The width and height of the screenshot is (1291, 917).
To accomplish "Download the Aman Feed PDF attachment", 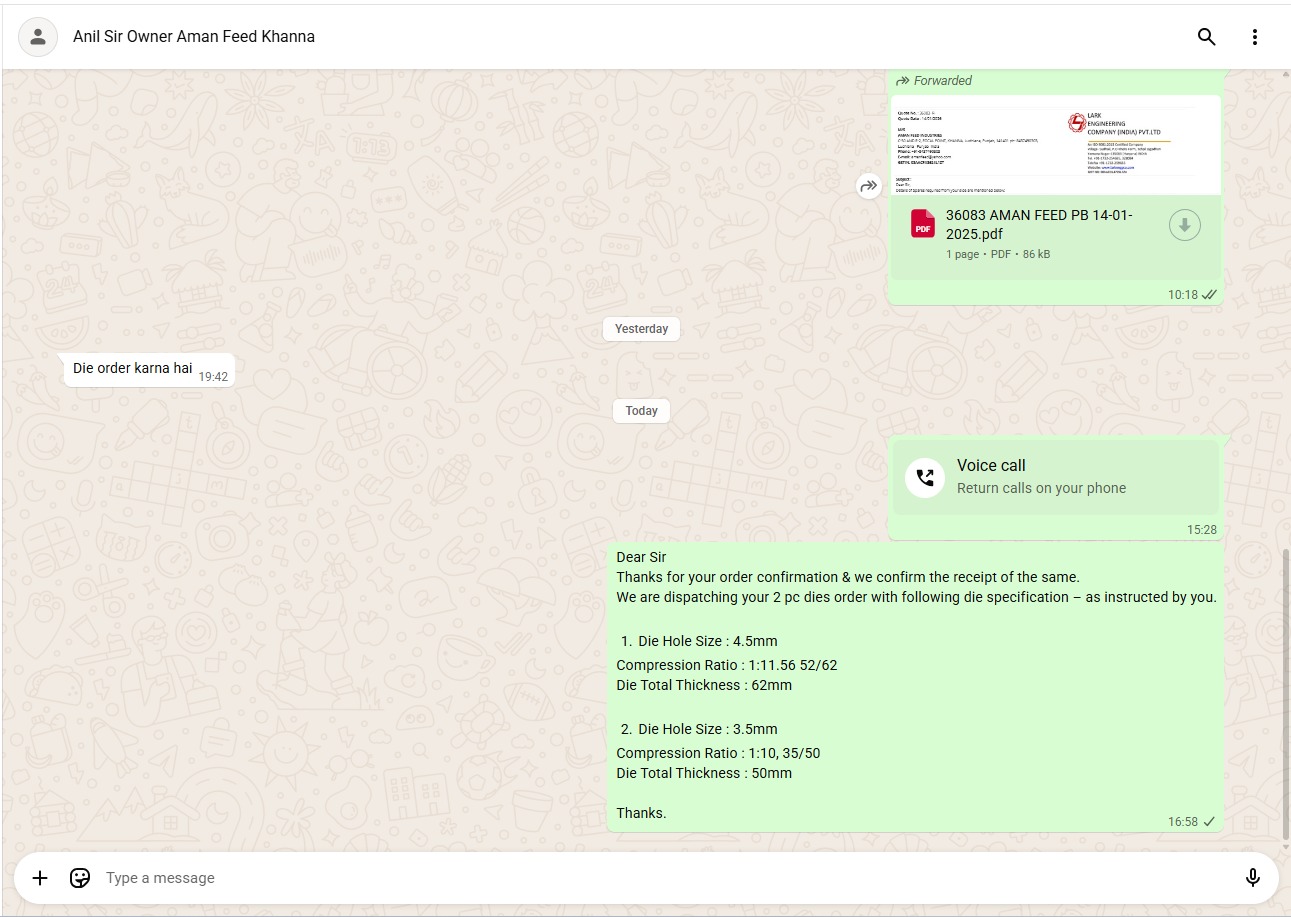I will [1184, 226].
